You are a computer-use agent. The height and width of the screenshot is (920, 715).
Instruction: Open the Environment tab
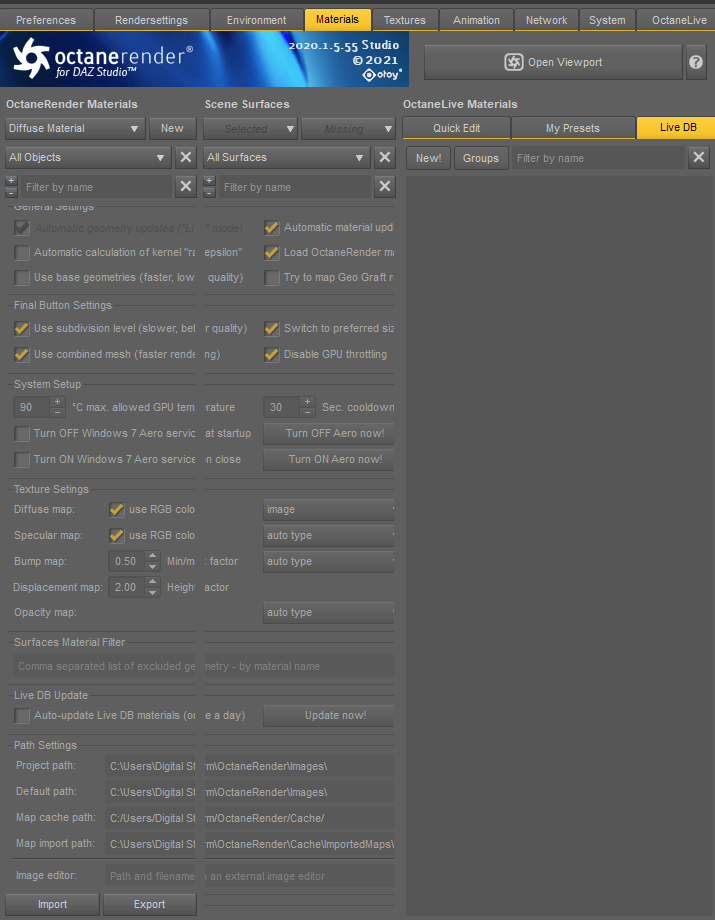[256, 20]
